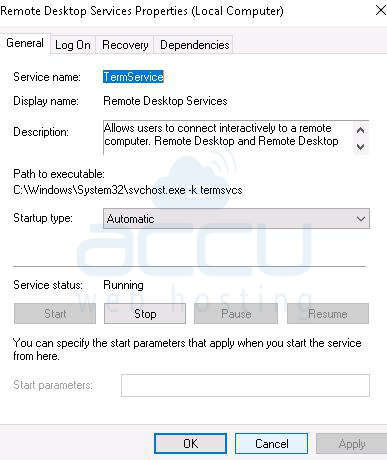Click the description box down arrow
Screen dimensions: 387x460
(360, 146)
